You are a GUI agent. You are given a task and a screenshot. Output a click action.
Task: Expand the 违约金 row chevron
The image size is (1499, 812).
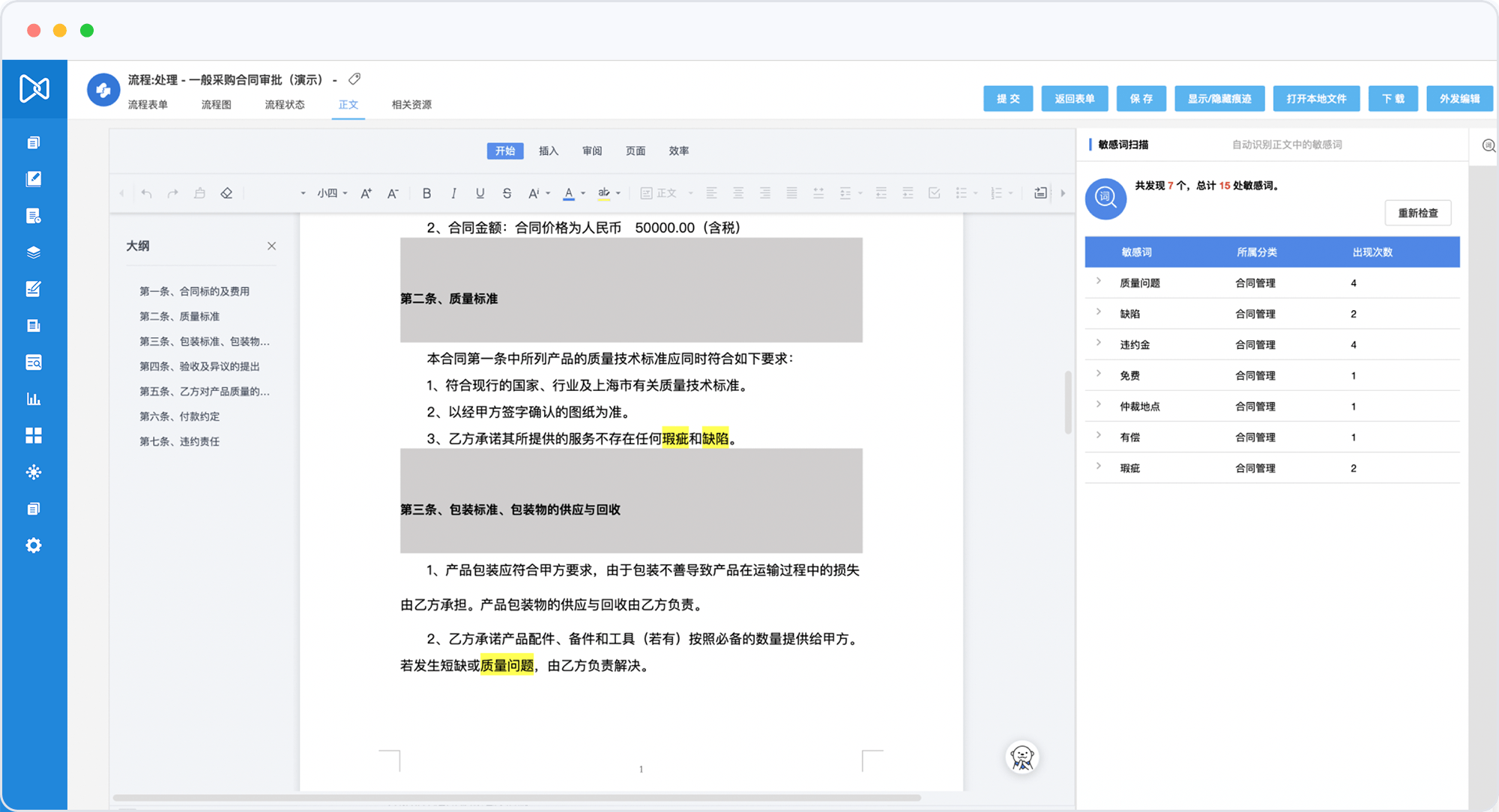[x=1099, y=343]
